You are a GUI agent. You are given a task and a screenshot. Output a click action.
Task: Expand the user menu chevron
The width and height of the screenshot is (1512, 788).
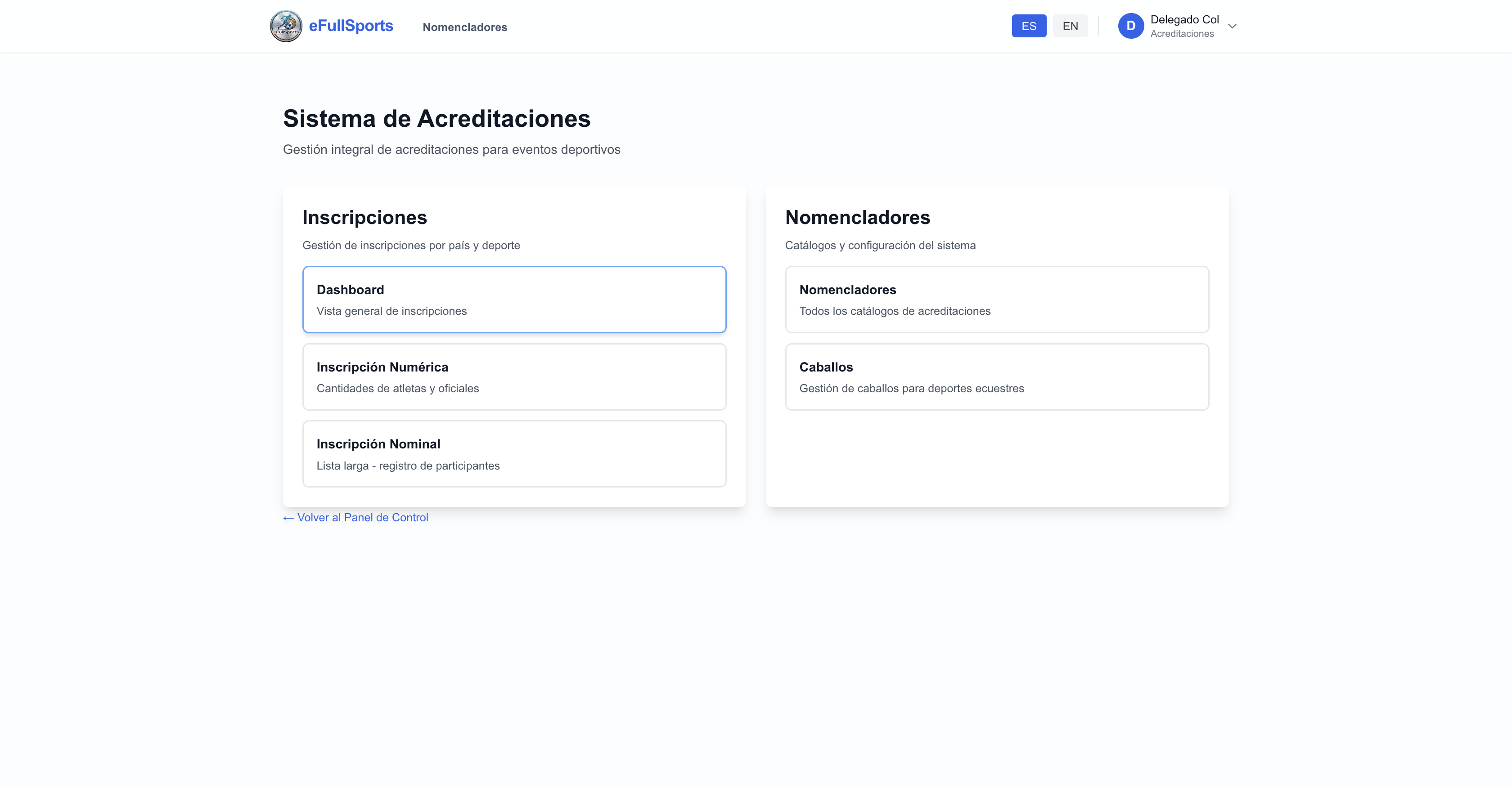[1232, 26]
